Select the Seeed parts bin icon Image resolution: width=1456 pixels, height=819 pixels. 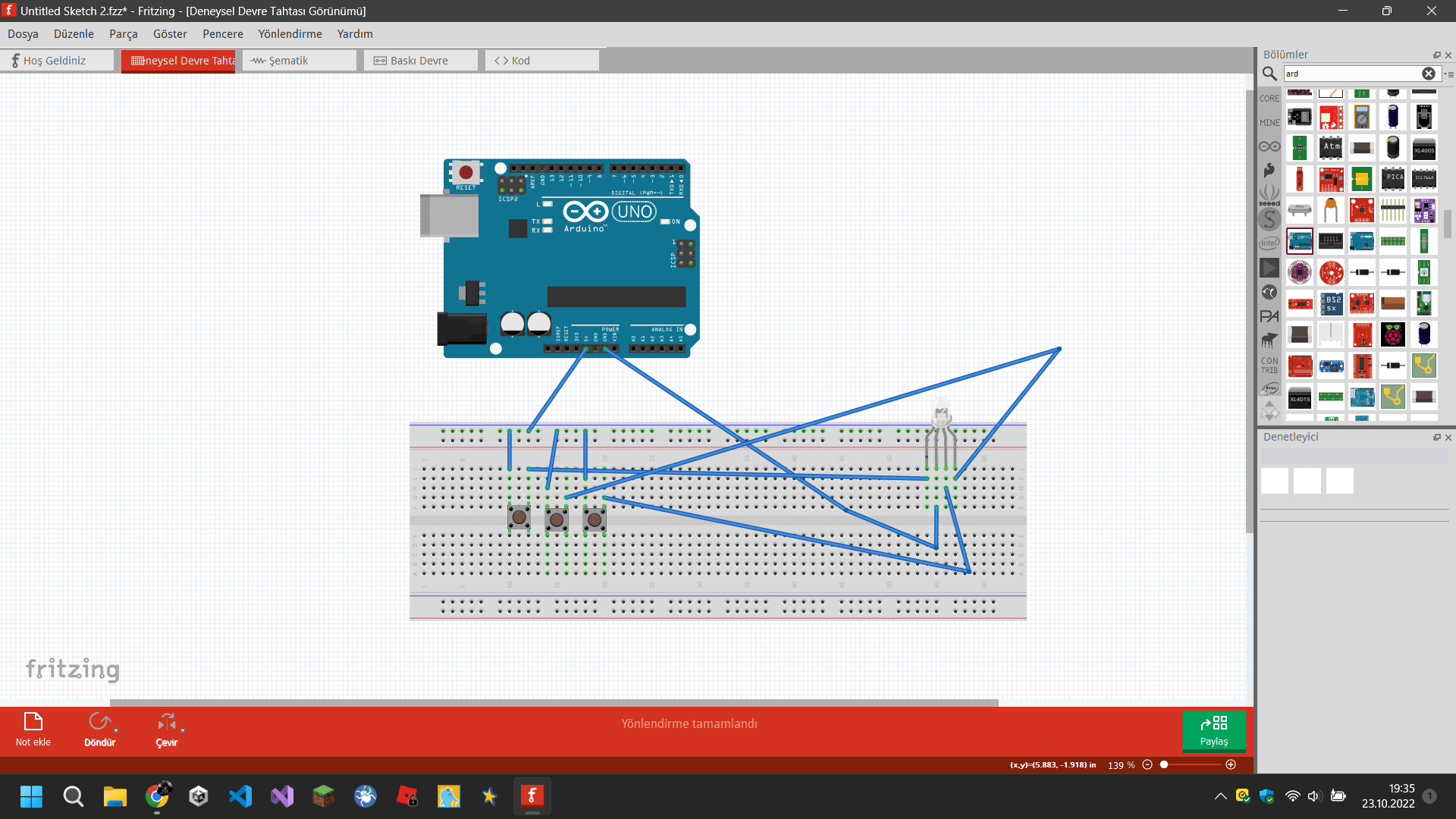coord(1269,194)
